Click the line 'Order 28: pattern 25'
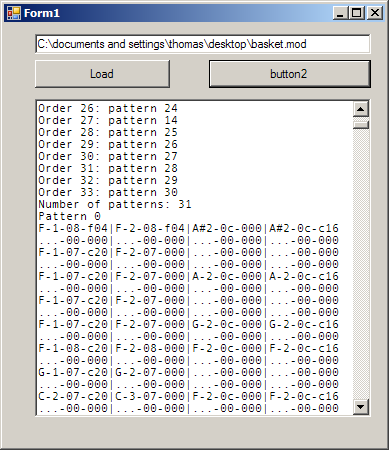The width and height of the screenshot is (389, 450). click(x=108, y=132)
